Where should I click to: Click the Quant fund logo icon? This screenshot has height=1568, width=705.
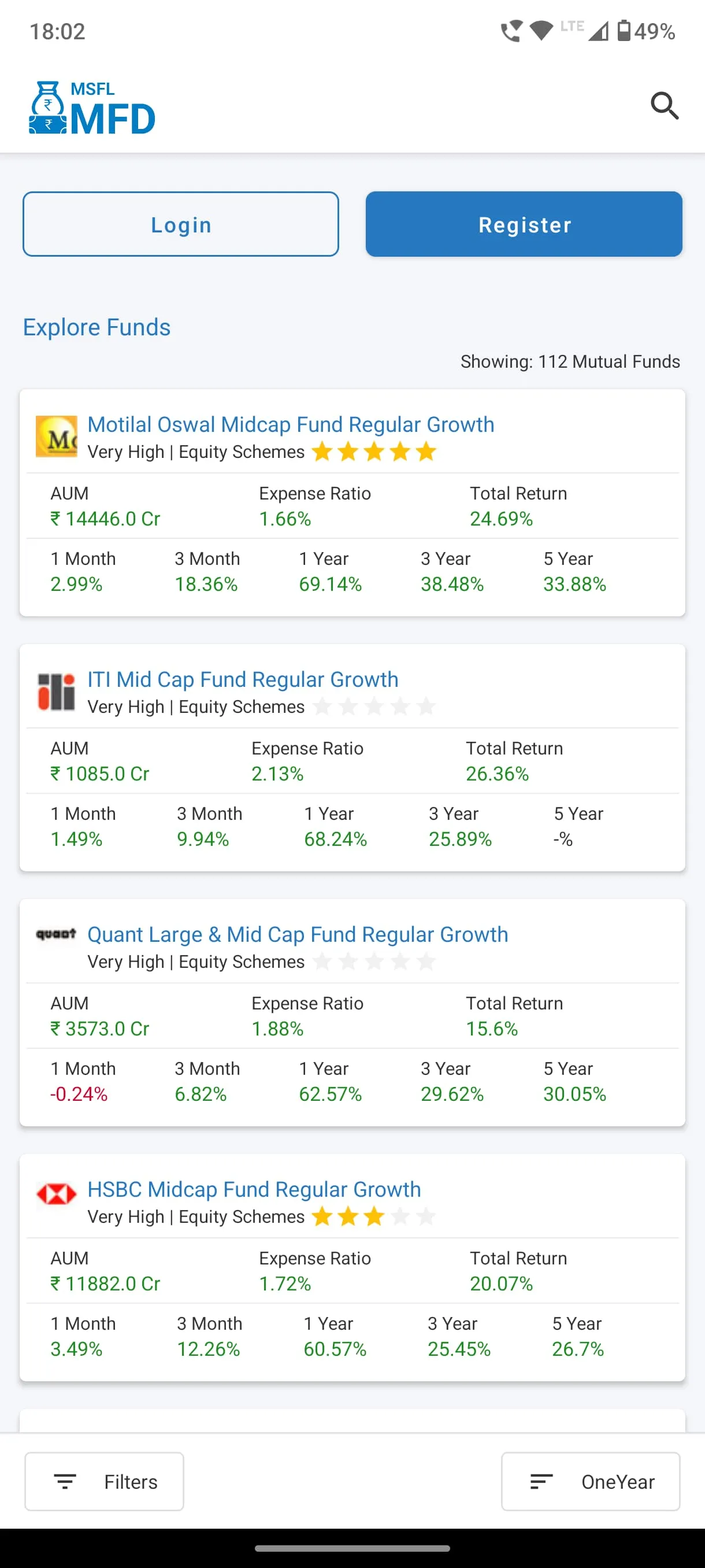[x=57, y=933]
